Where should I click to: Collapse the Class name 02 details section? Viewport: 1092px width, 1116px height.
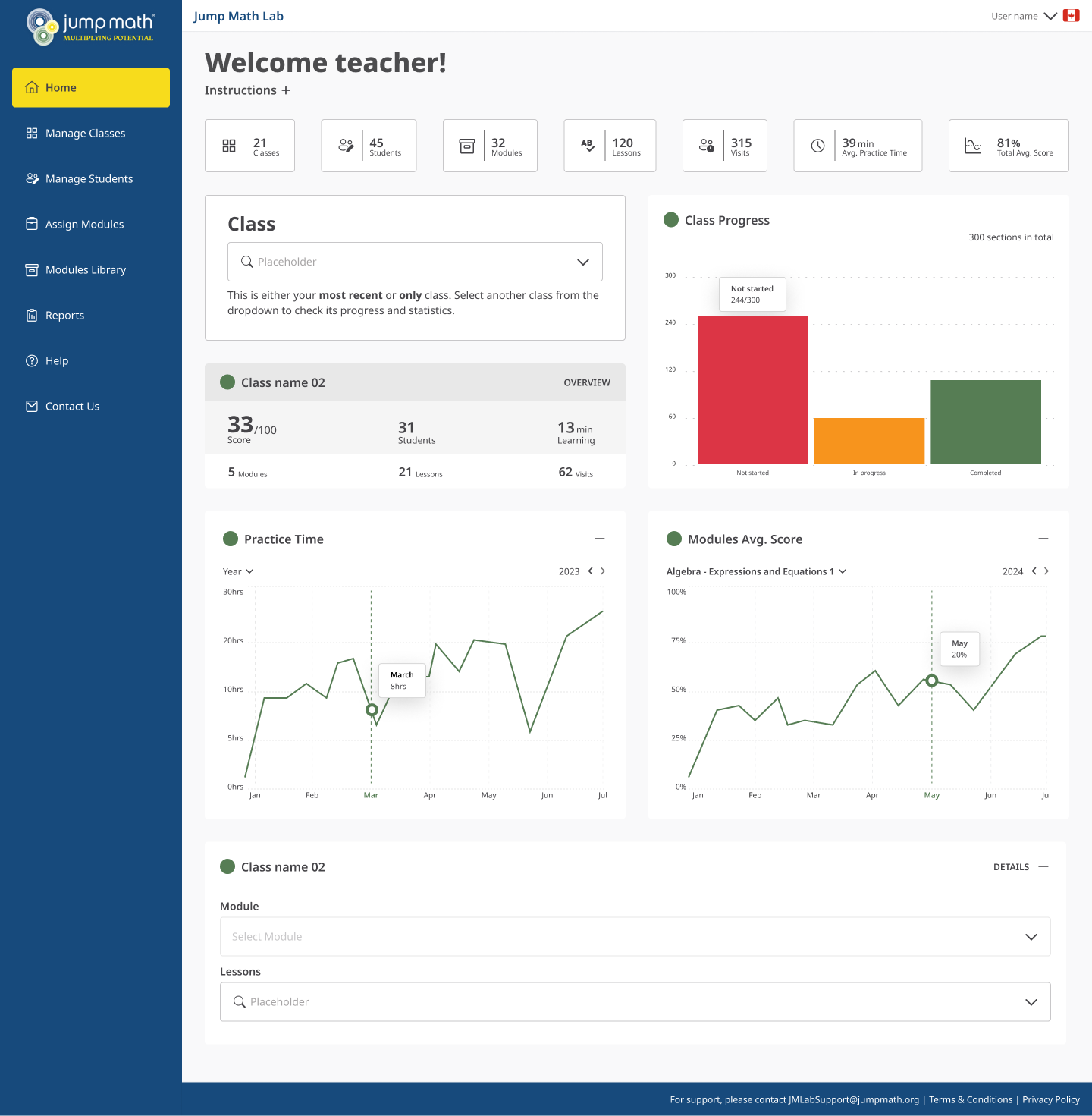coord(1043,866)
